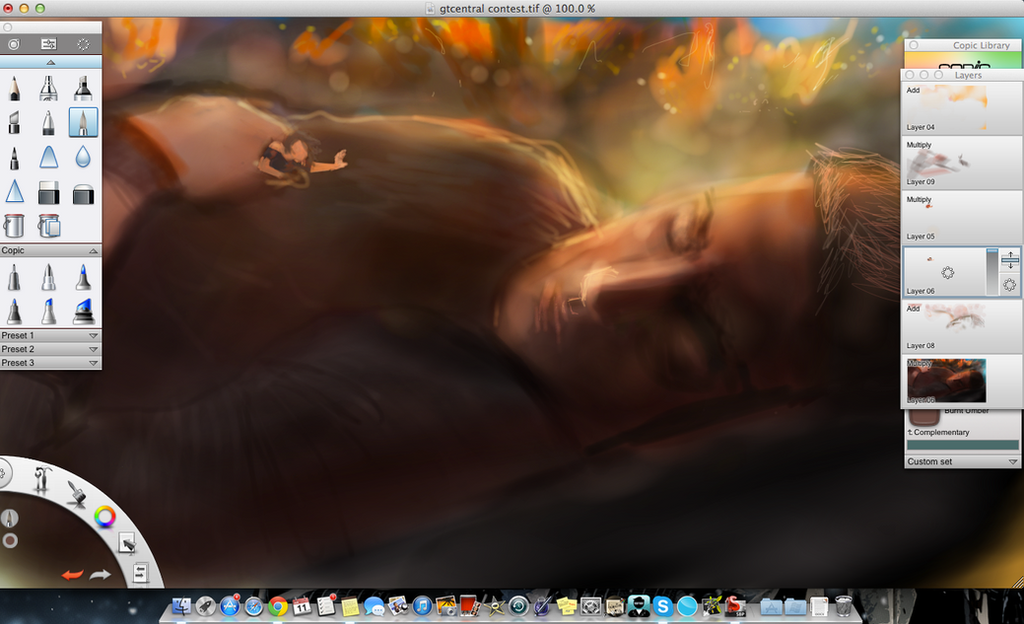Select Layer 09 in Layers panel
The image size is (1024, 624).
click(961, 163)
